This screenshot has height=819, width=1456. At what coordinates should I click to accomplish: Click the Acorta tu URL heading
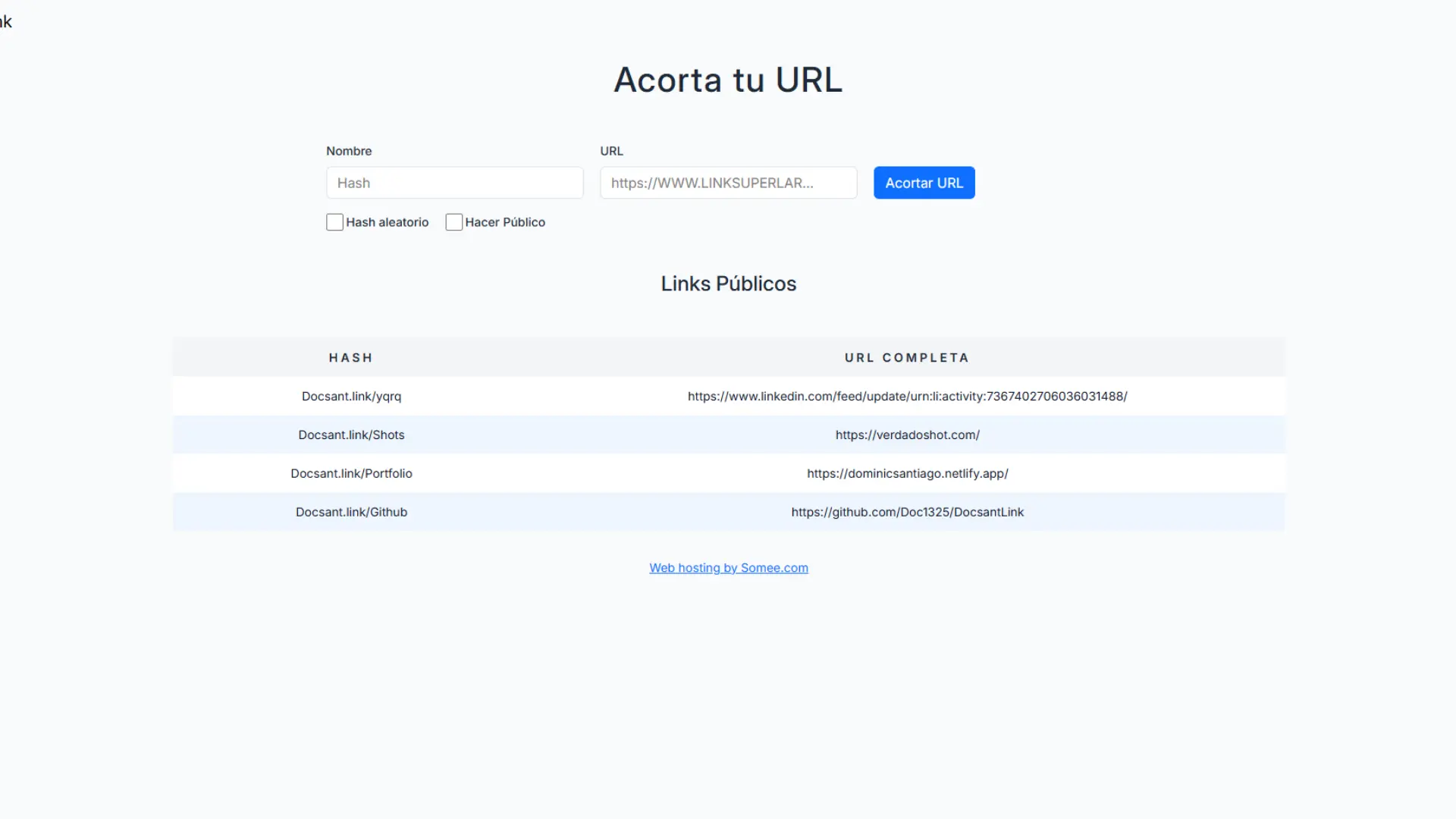pyautogui.click(x=728, y=80)
